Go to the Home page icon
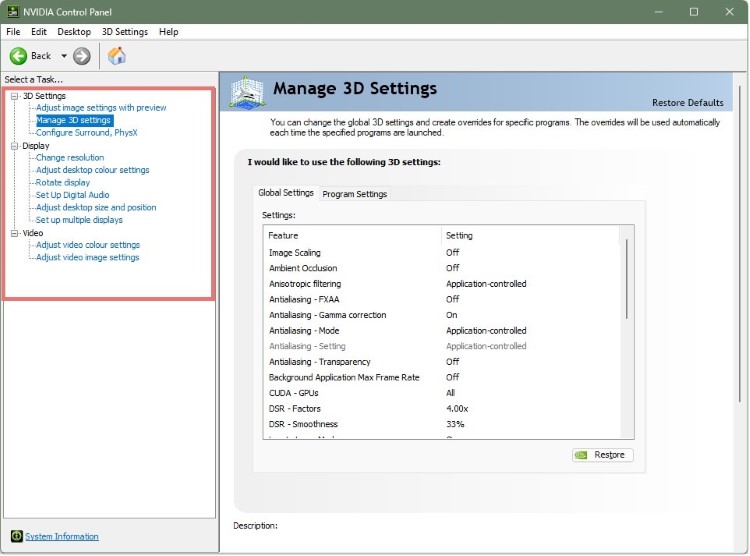The width and height of the screenshot is (750, 556). [117, 56]
